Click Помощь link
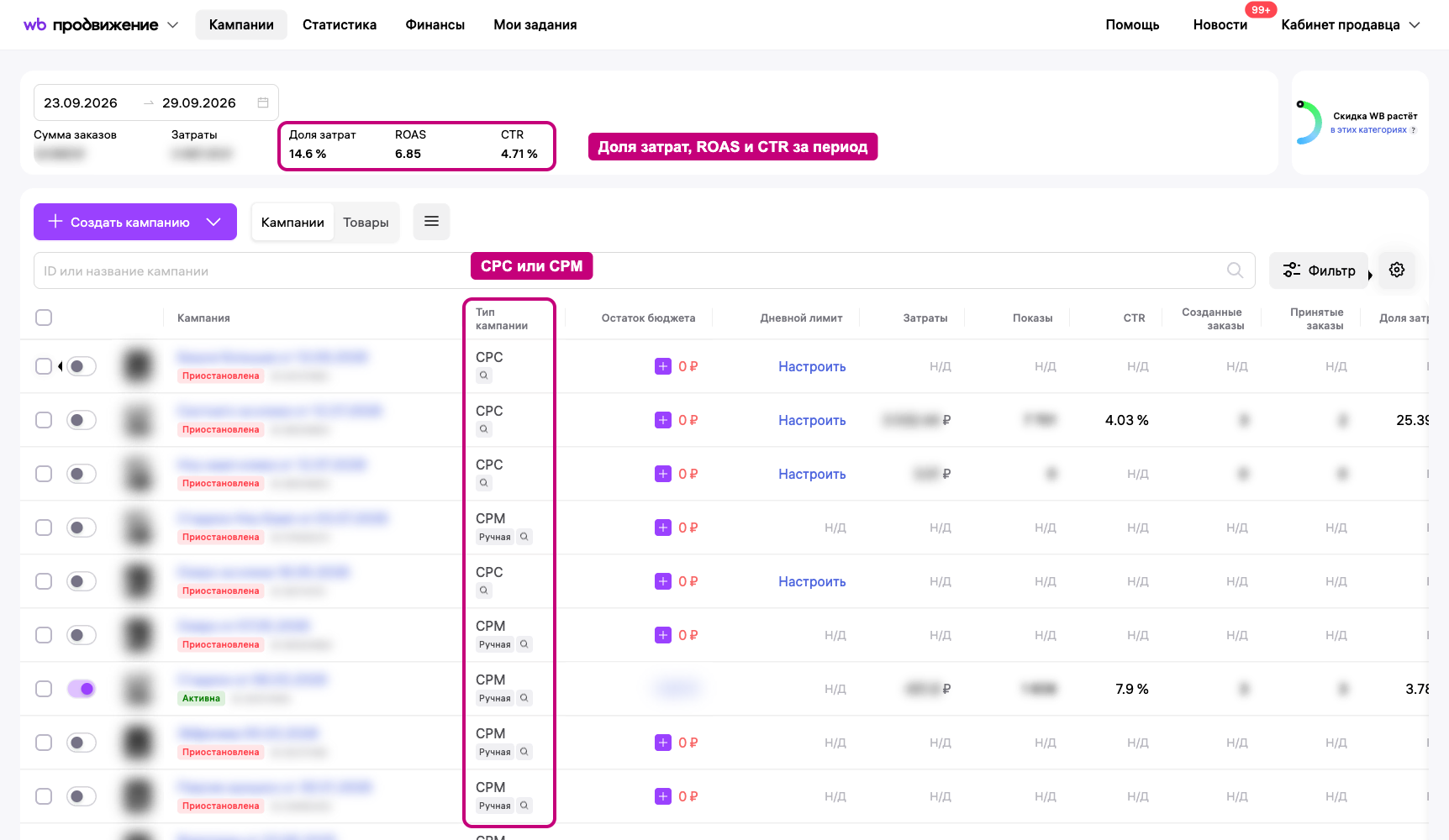1449x840 pixels. point(1132,24)
